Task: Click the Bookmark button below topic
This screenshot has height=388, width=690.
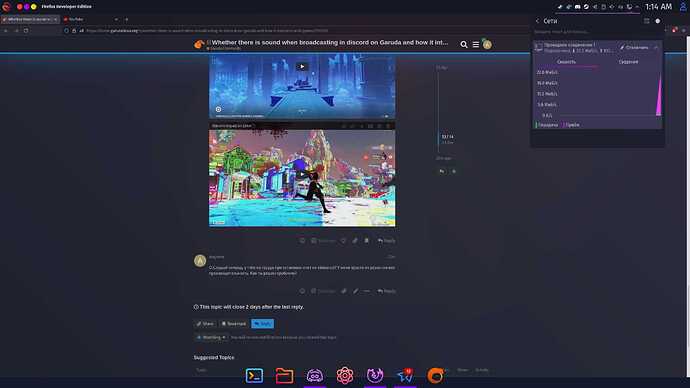Action: (234, 324)
